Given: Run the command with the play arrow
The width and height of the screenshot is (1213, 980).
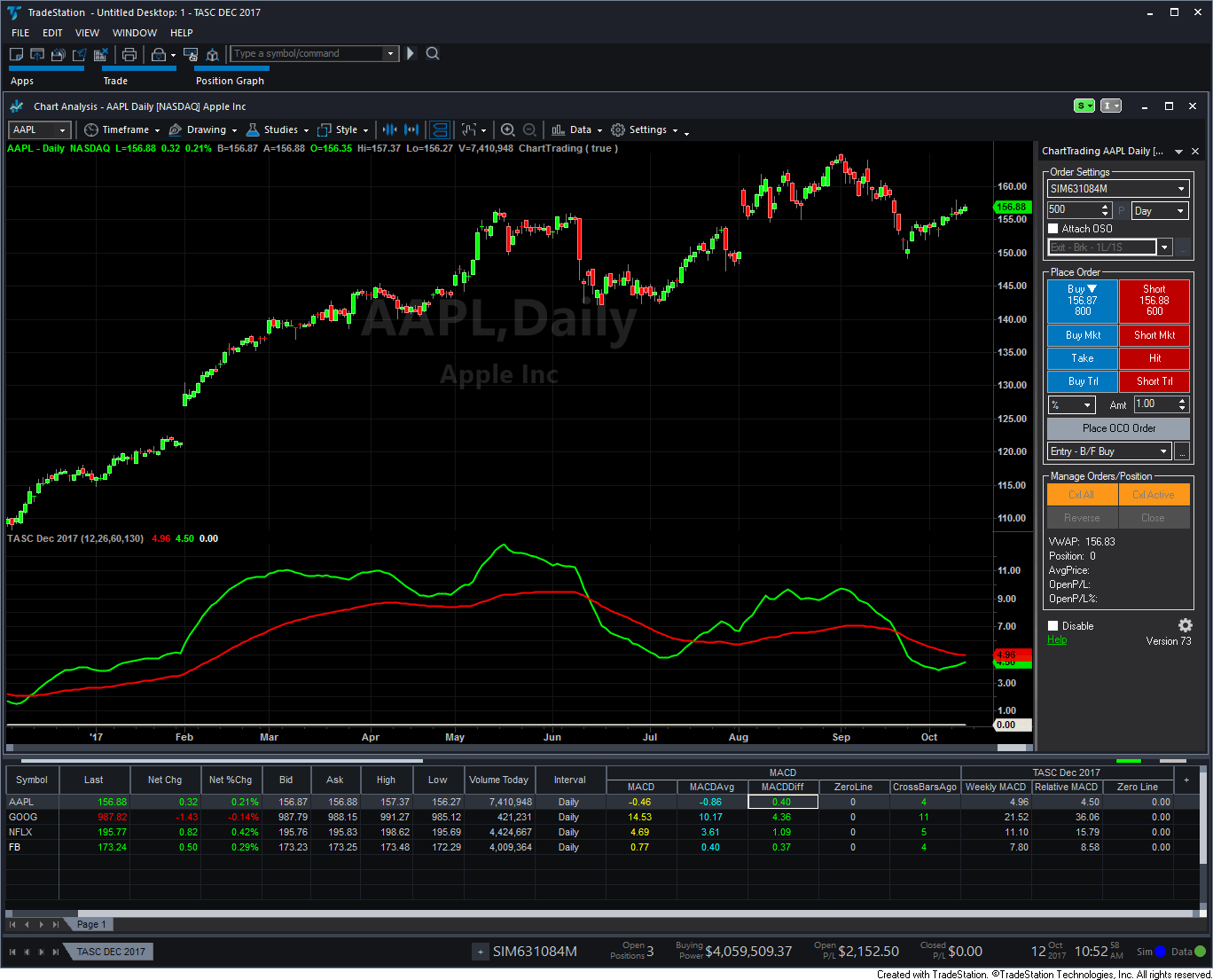Looking at the screenshot, I should pyautogui.click(x=411, y=53).
